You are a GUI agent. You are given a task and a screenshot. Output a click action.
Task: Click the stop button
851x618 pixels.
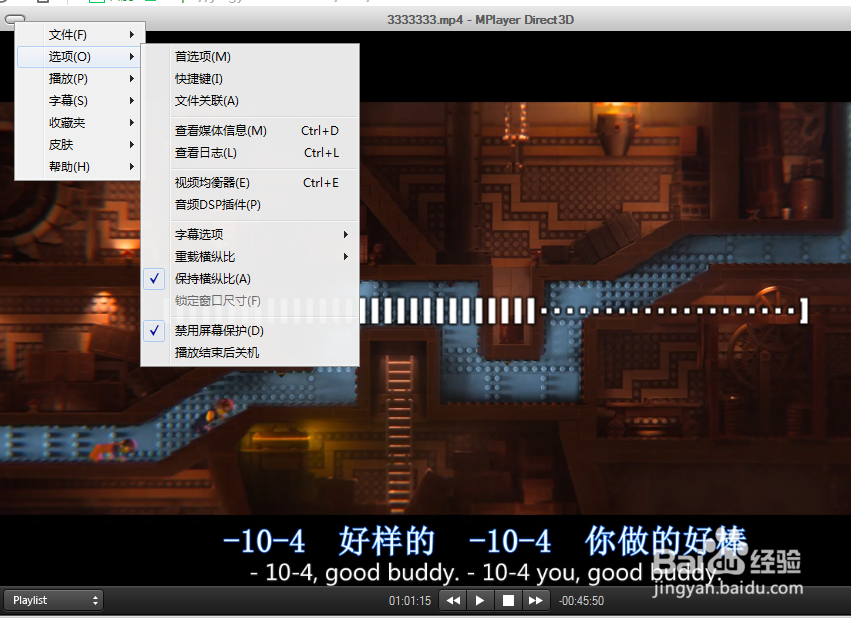pyautogui.click(x=508, y=601)
